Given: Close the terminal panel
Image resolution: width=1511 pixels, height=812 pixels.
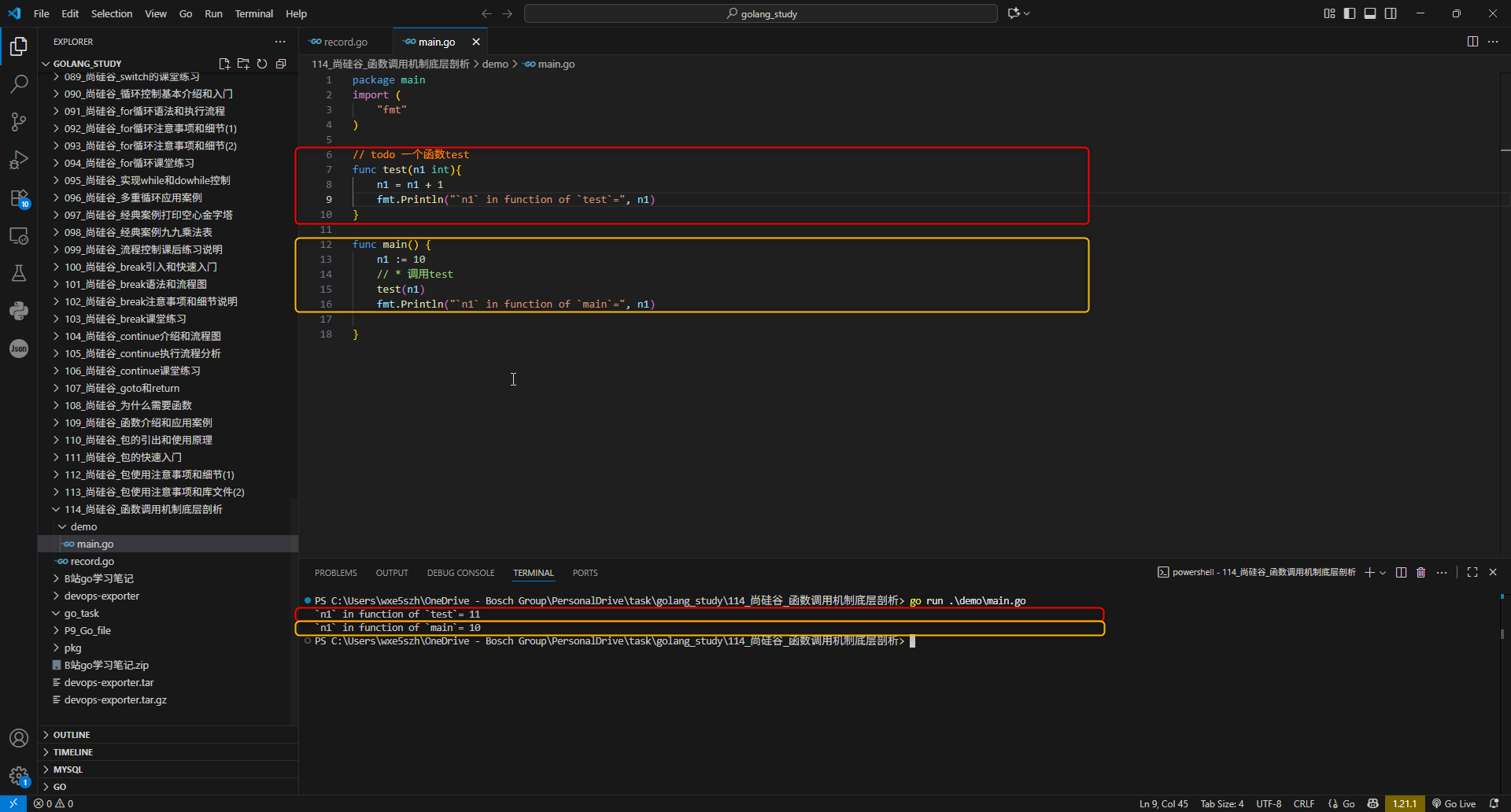Looking at the screenshot, I should pos(1493,573).
